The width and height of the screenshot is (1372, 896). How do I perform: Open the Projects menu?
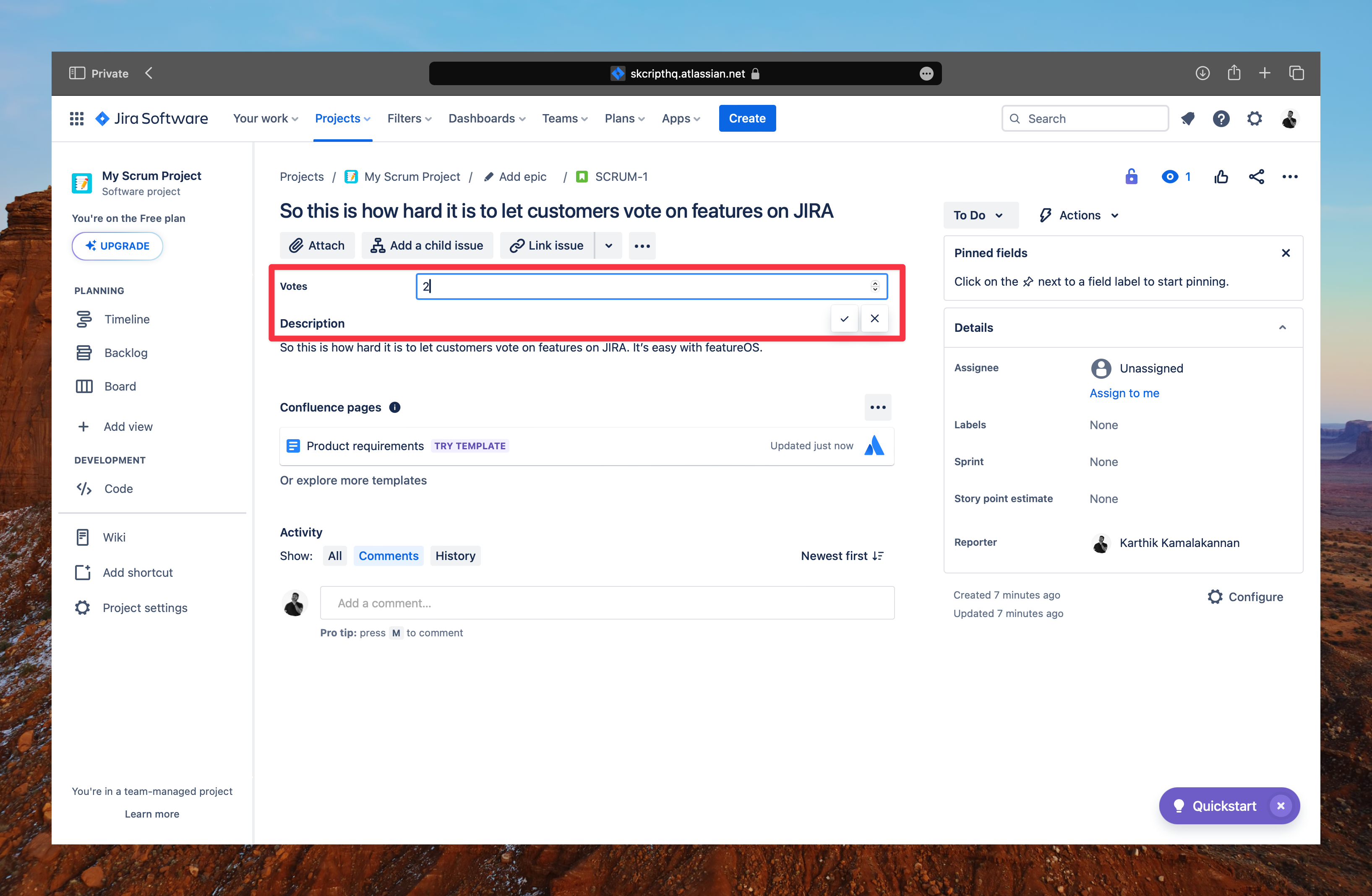tap(342, 118)
